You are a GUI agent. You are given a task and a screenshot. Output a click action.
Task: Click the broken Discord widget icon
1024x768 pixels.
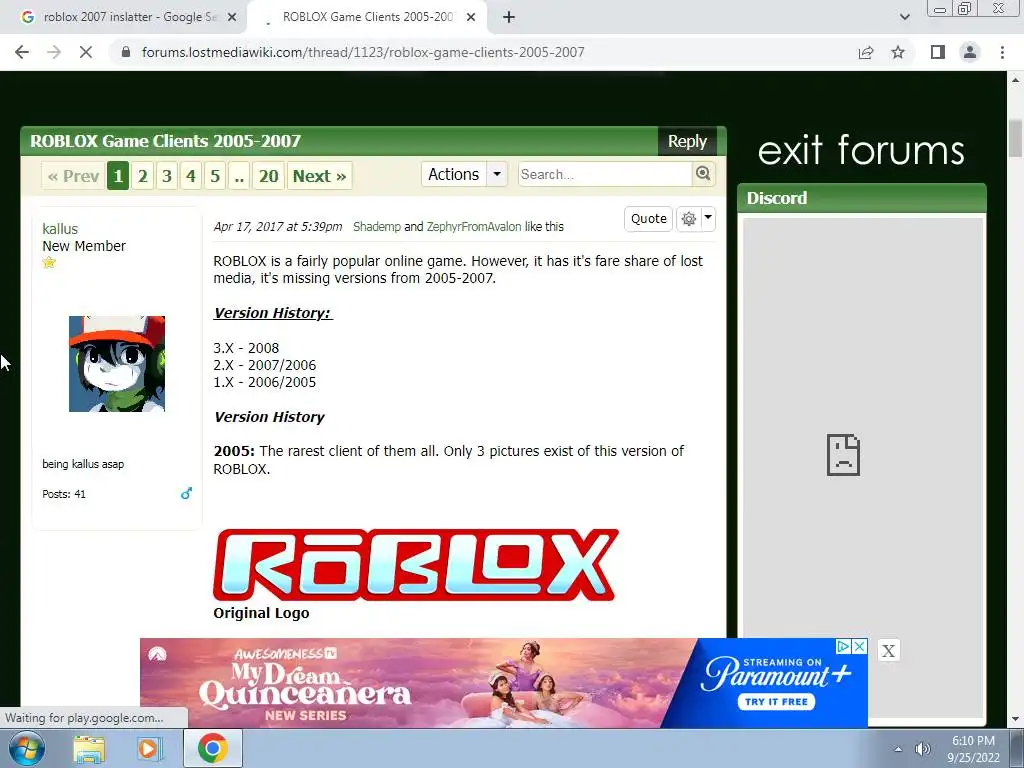click(x=843, y=455)
